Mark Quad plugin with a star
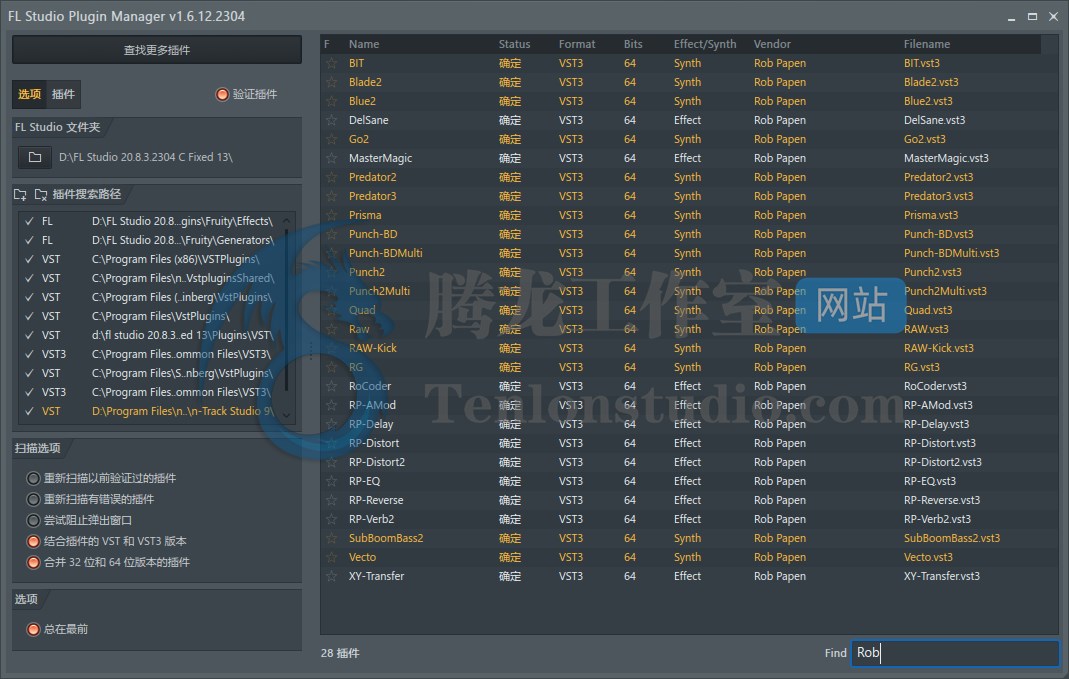The width and height of the screenshot is (1069, 679). click(x=331, y=310)
